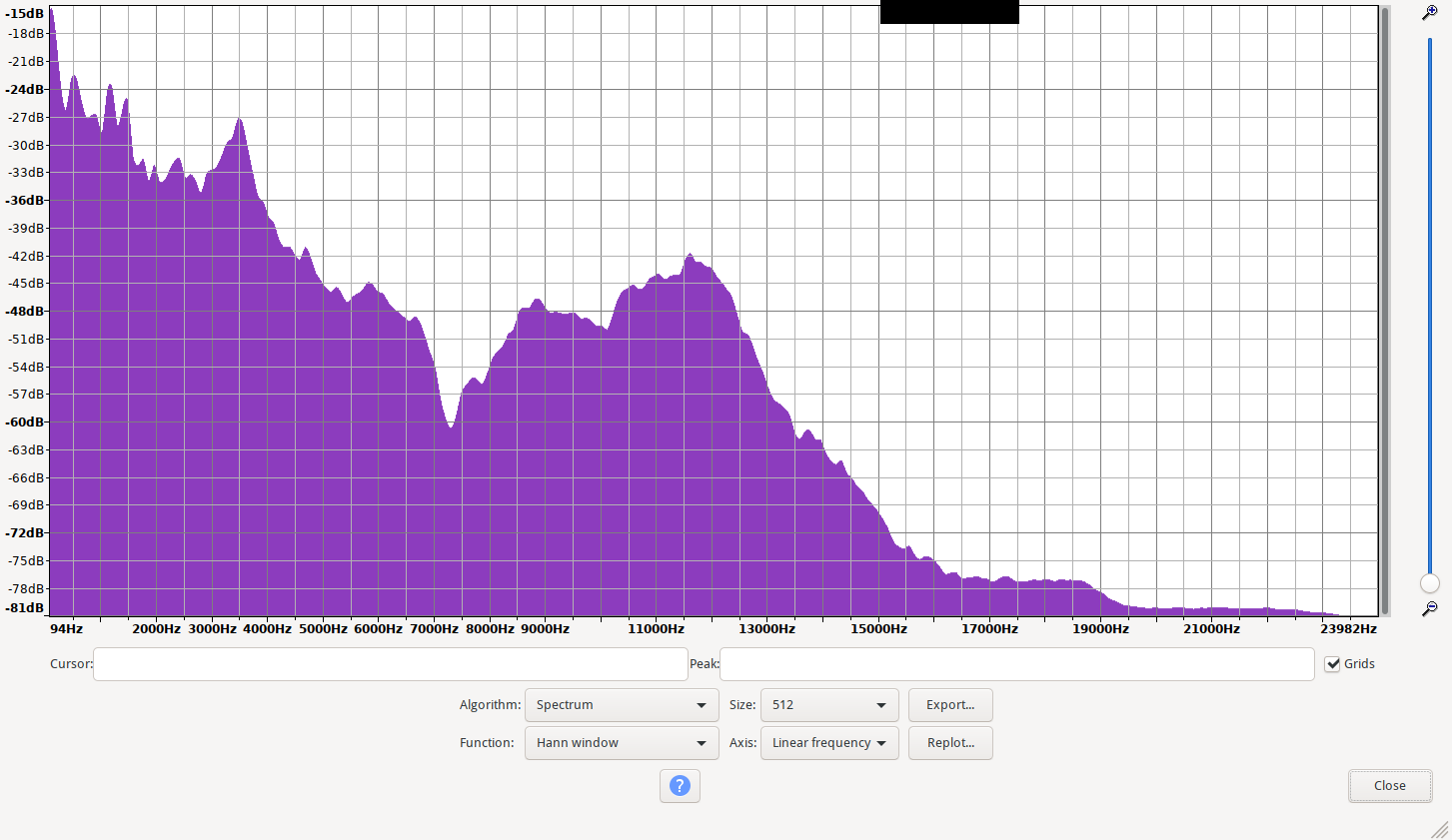1452x840 pixels.
Task: Click the zoom-out magnifier icon
Action: click(1430, 608)
